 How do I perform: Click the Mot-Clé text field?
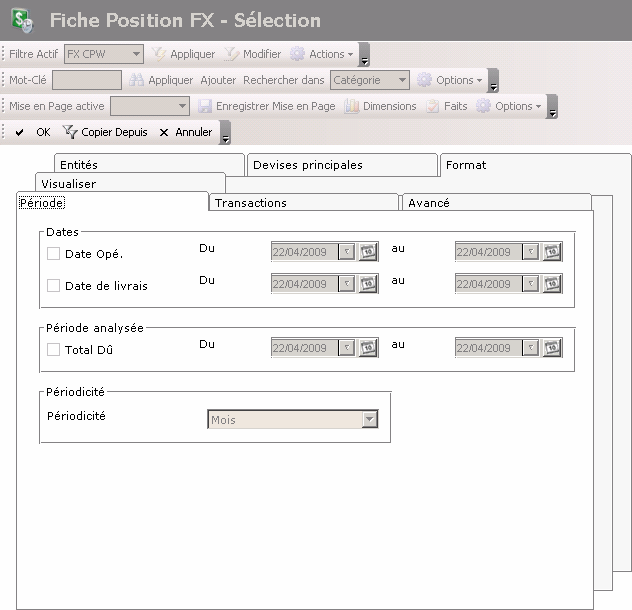(87, 80)
